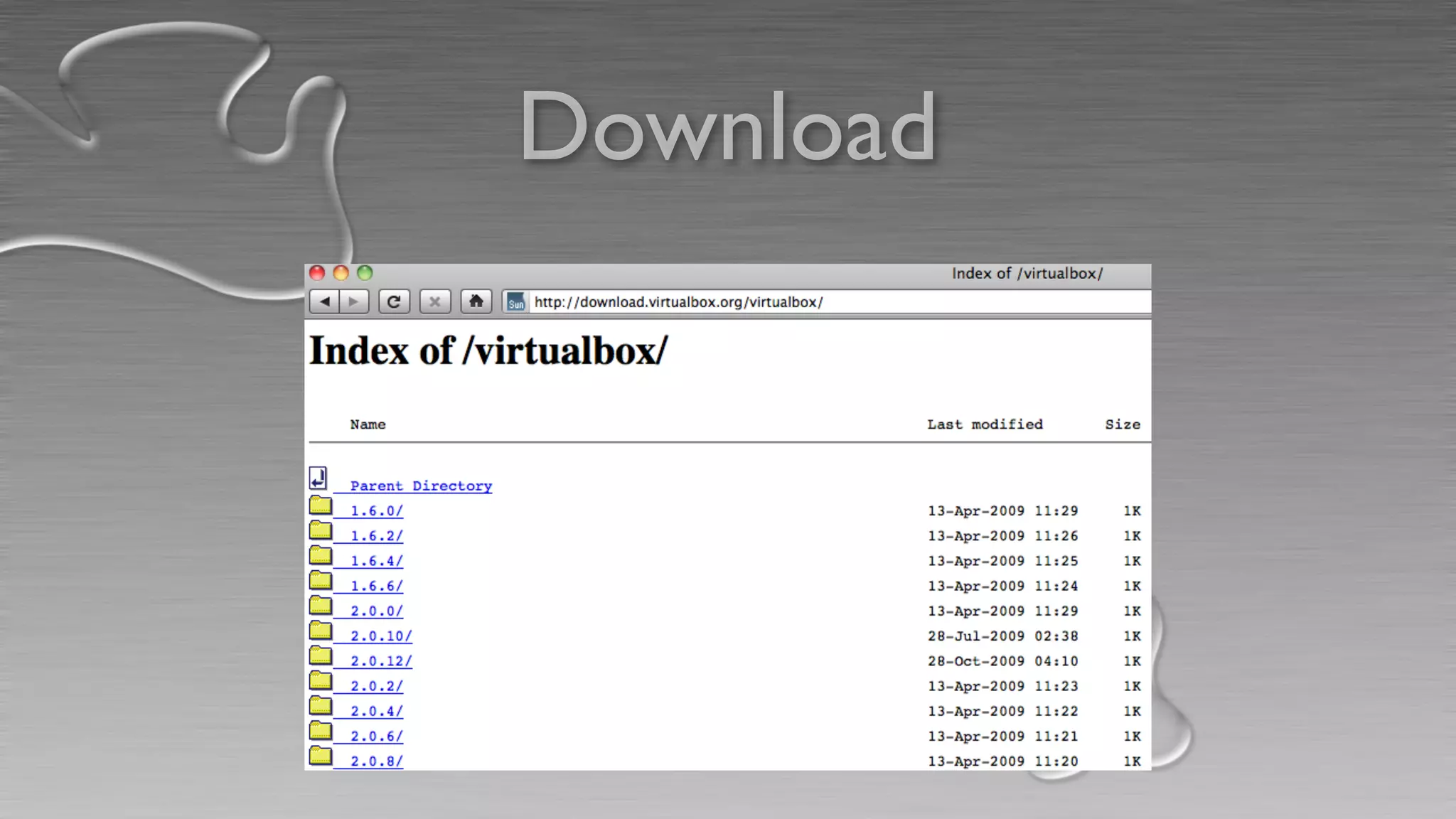1456x819 pixels.
Task: Open the 2.0.12/ directory link
Action: click(381, 661)
